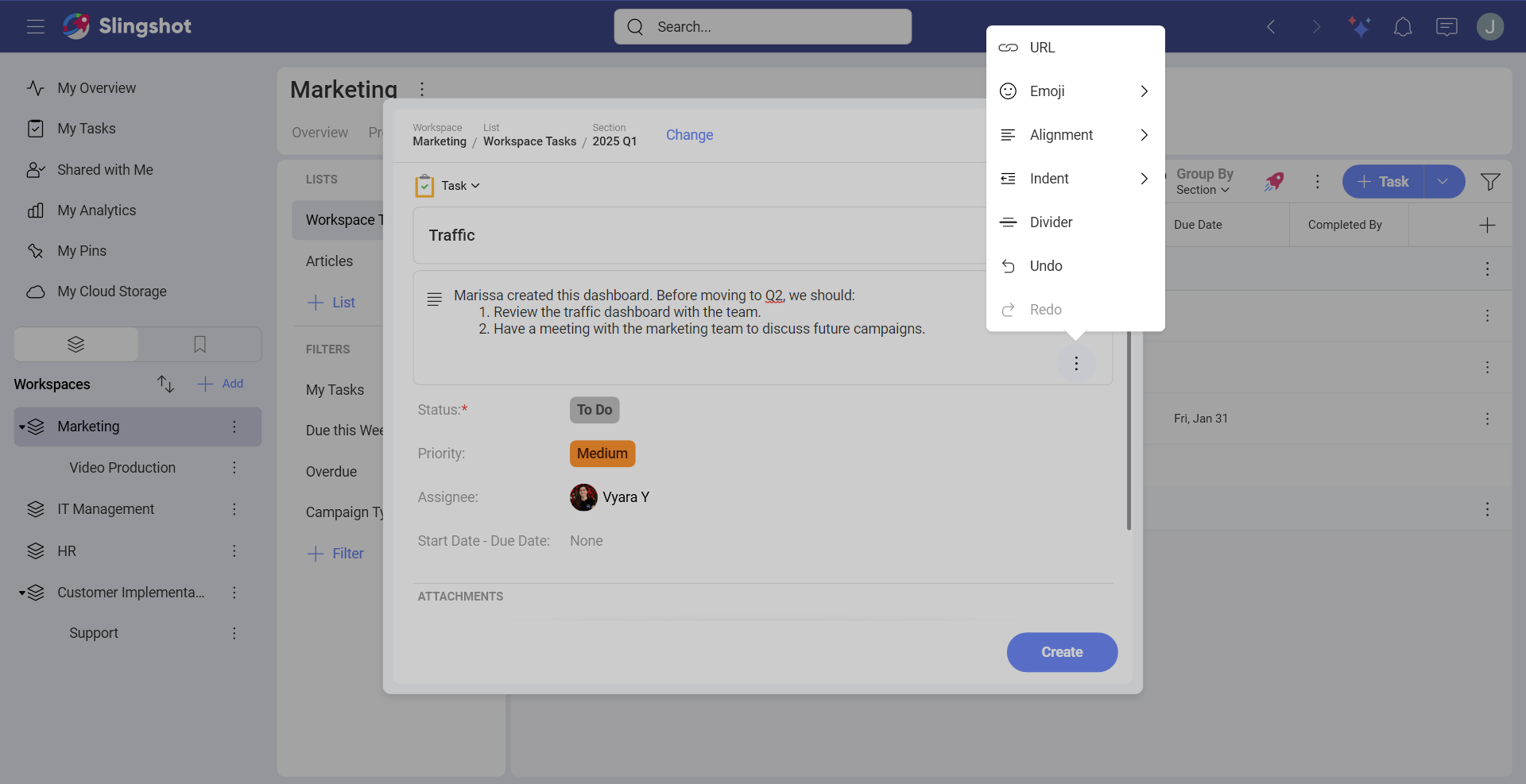Click the Create button

click(x=1062, y=652)
